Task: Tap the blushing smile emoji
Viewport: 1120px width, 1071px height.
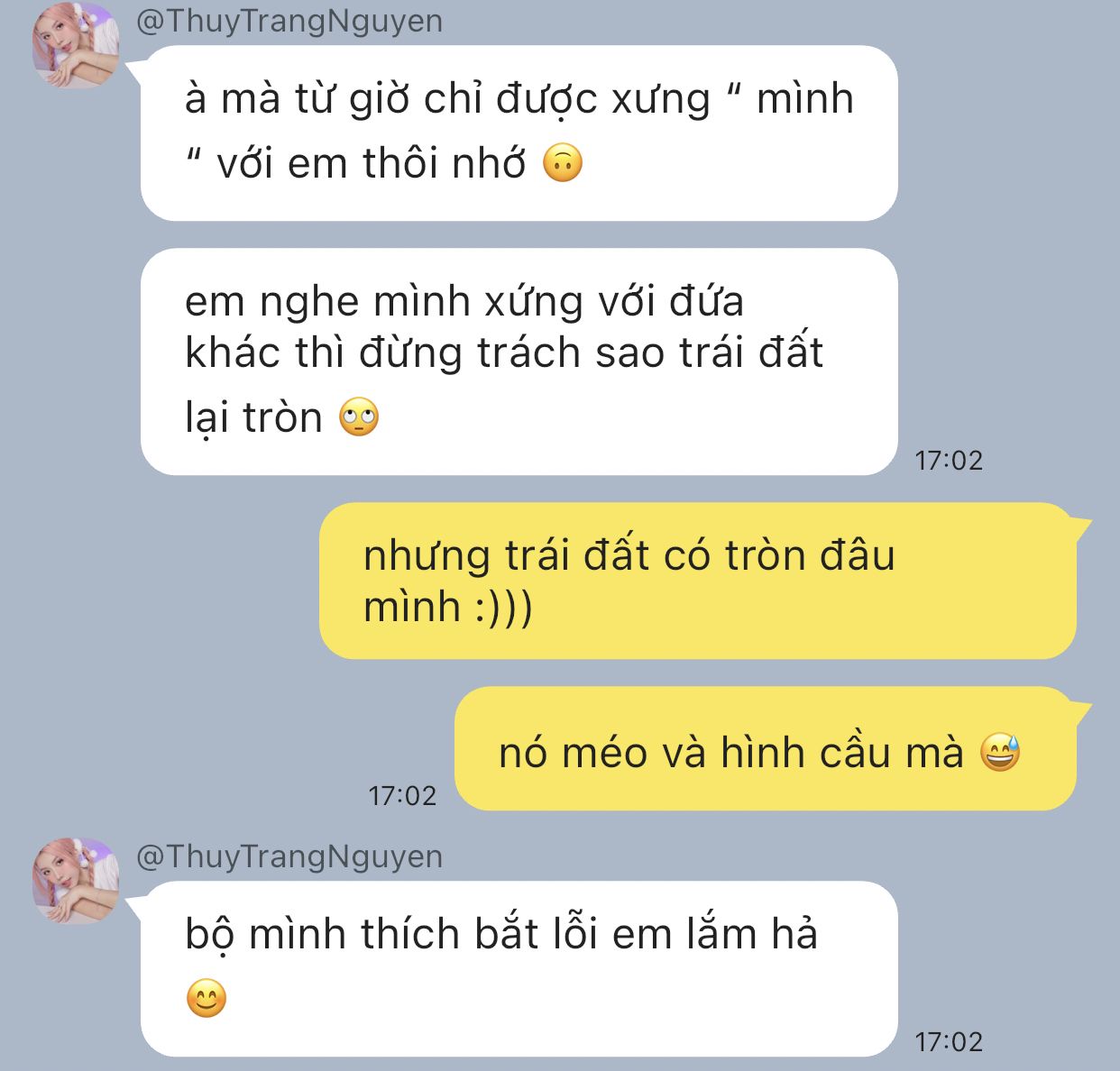Action: coord(207,999)
